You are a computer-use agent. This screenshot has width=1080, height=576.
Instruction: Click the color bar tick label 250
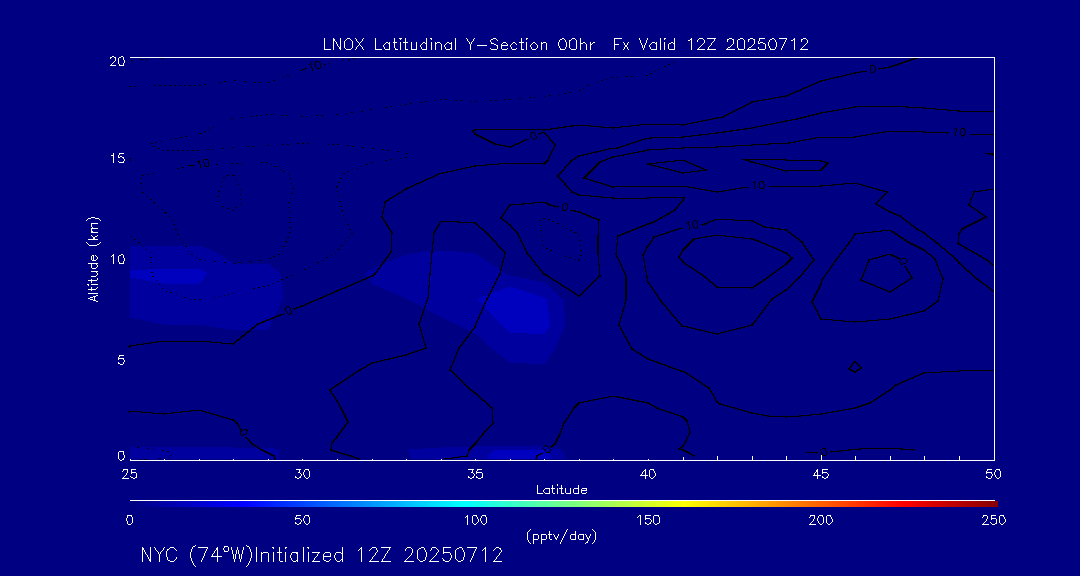pyautogui.click(x=994, y=520)
